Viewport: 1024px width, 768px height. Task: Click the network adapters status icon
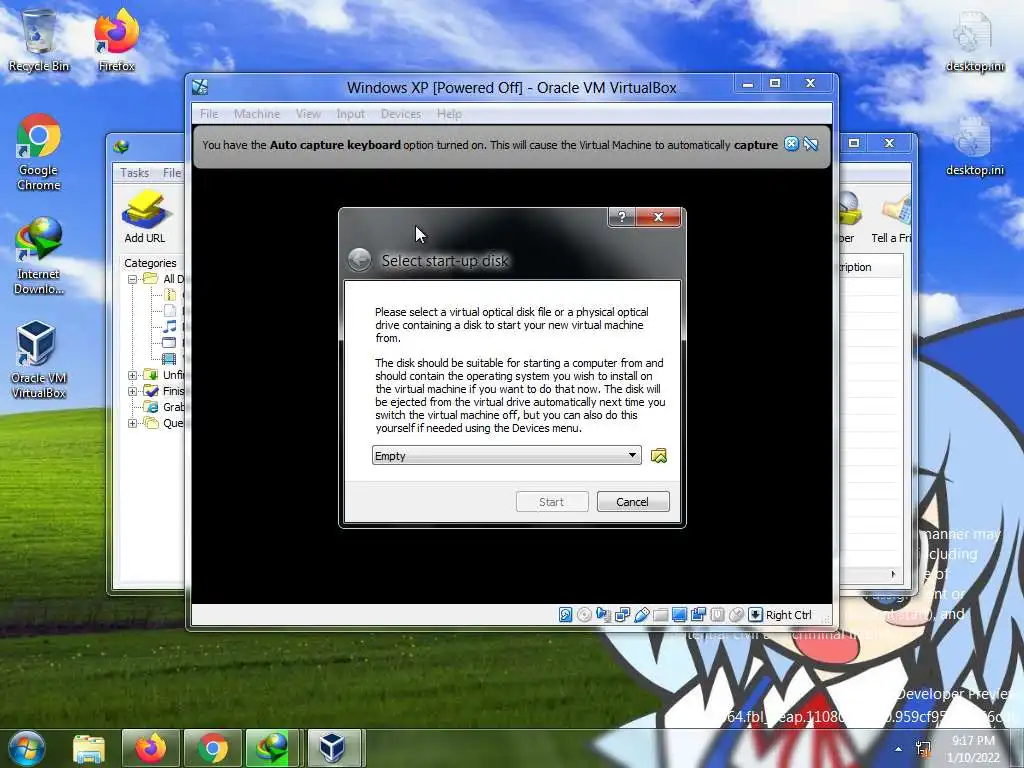coord(622,615)
